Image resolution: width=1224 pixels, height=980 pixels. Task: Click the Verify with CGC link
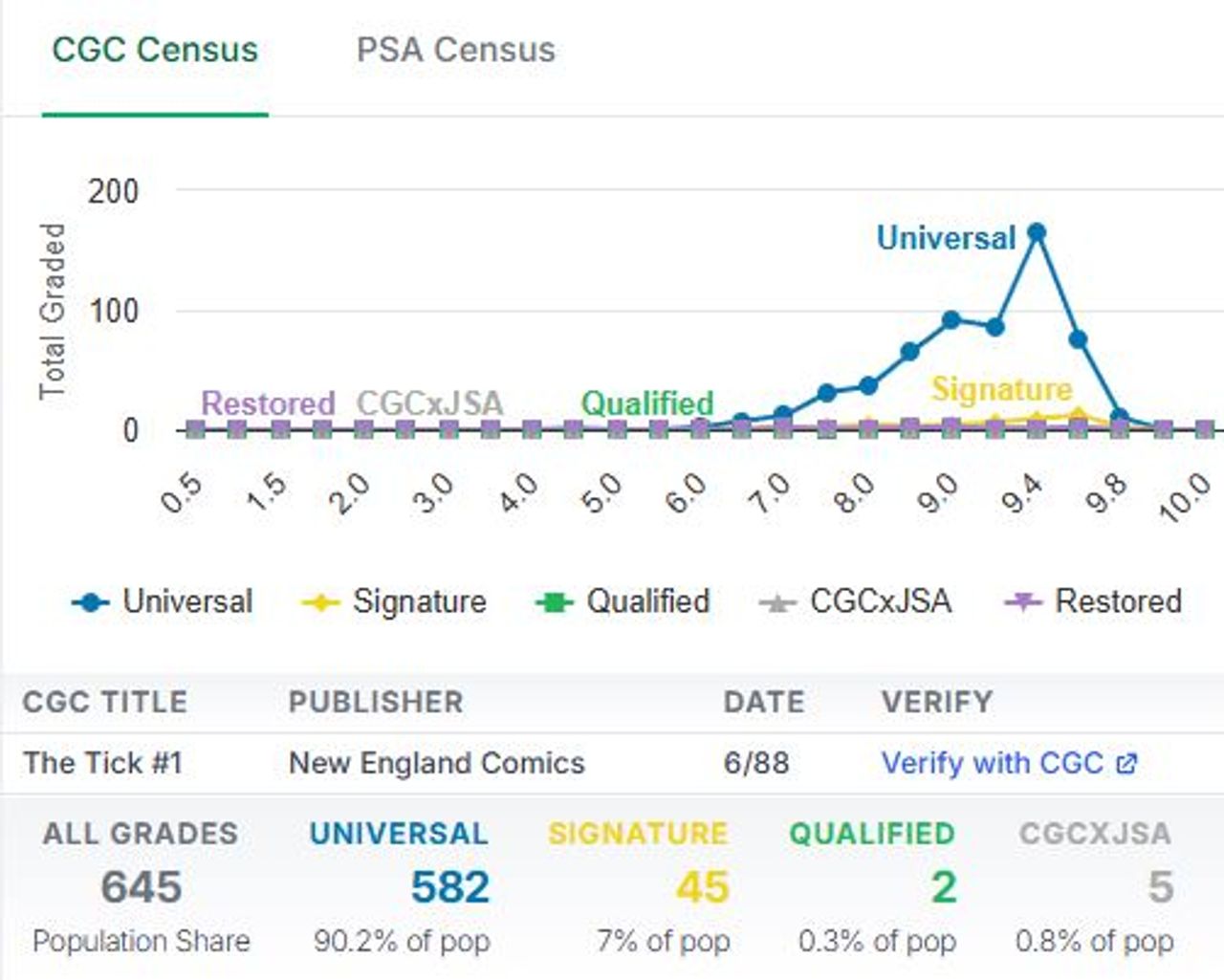(x=992, y=763)
